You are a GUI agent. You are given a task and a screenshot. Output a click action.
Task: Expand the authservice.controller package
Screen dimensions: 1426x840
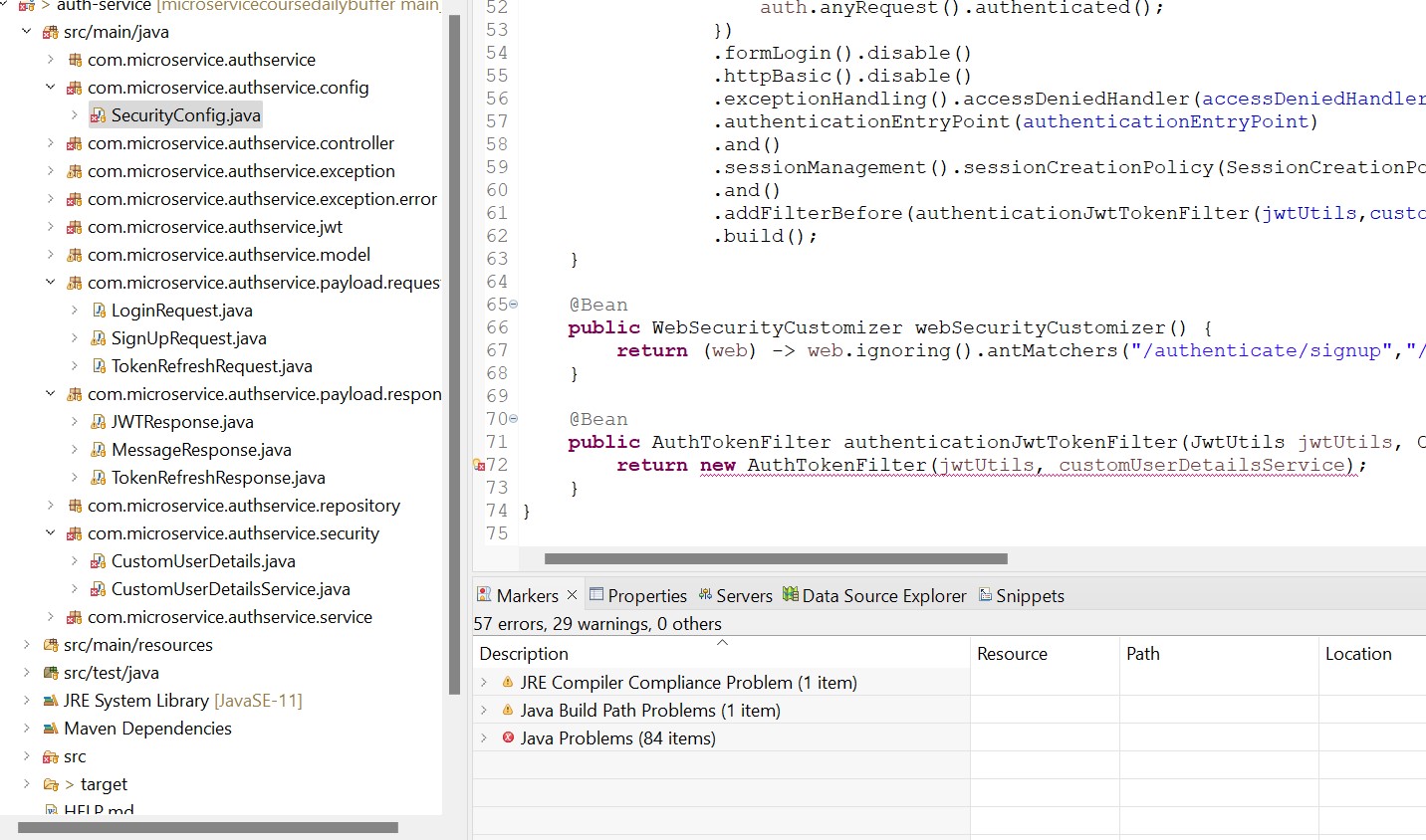coord(51,143)
